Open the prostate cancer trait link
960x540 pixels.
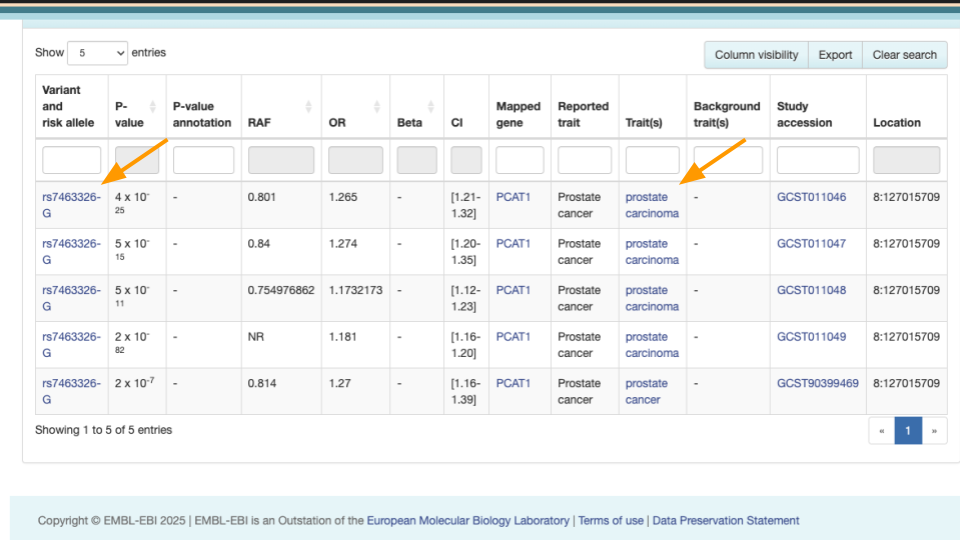point(647,391)
